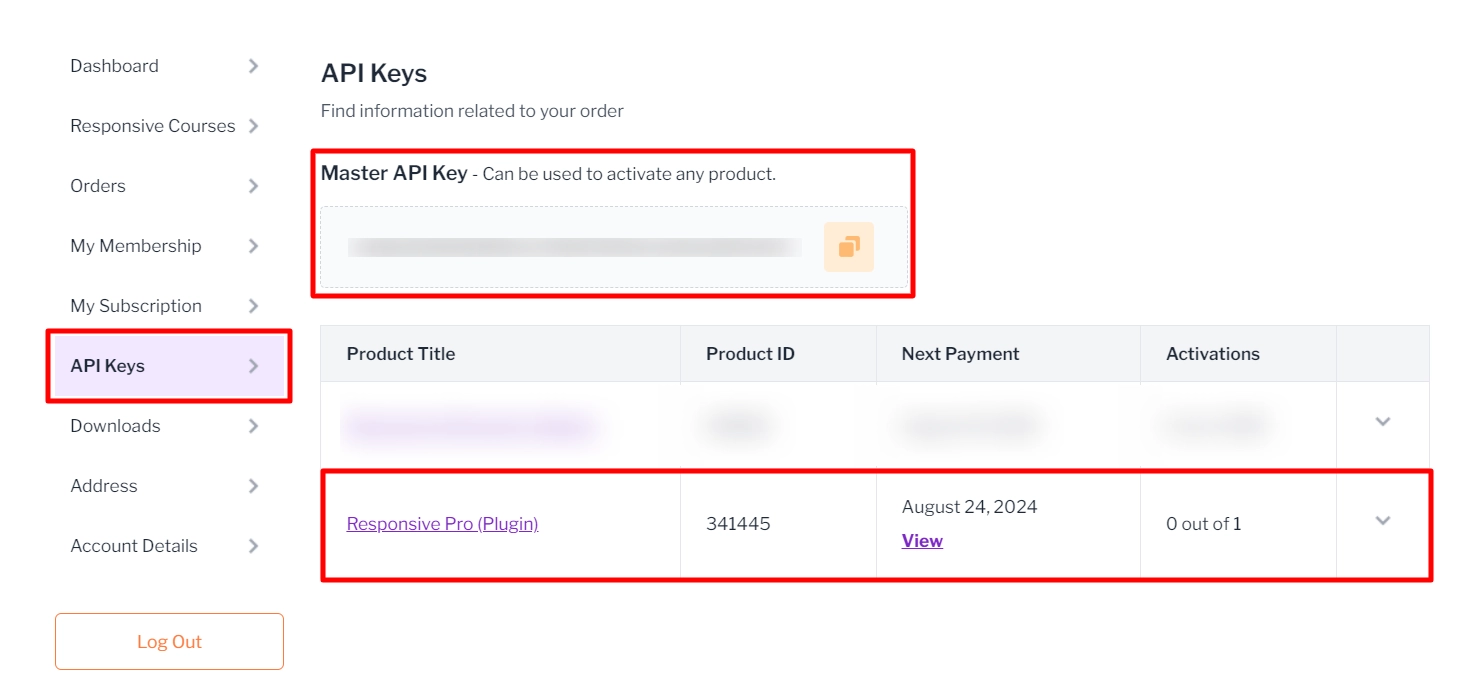Click the chevron beside My Subscription

pos(254,306)
